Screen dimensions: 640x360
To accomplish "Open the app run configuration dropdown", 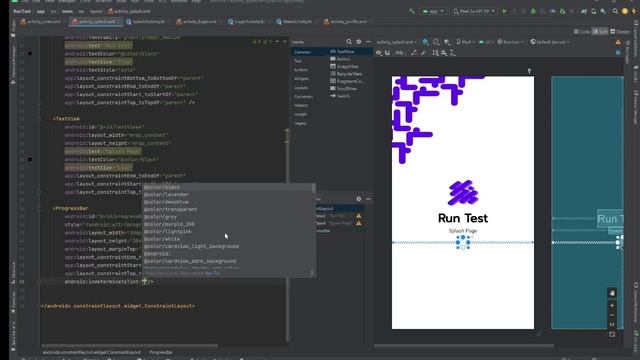I will coord(433,11).
